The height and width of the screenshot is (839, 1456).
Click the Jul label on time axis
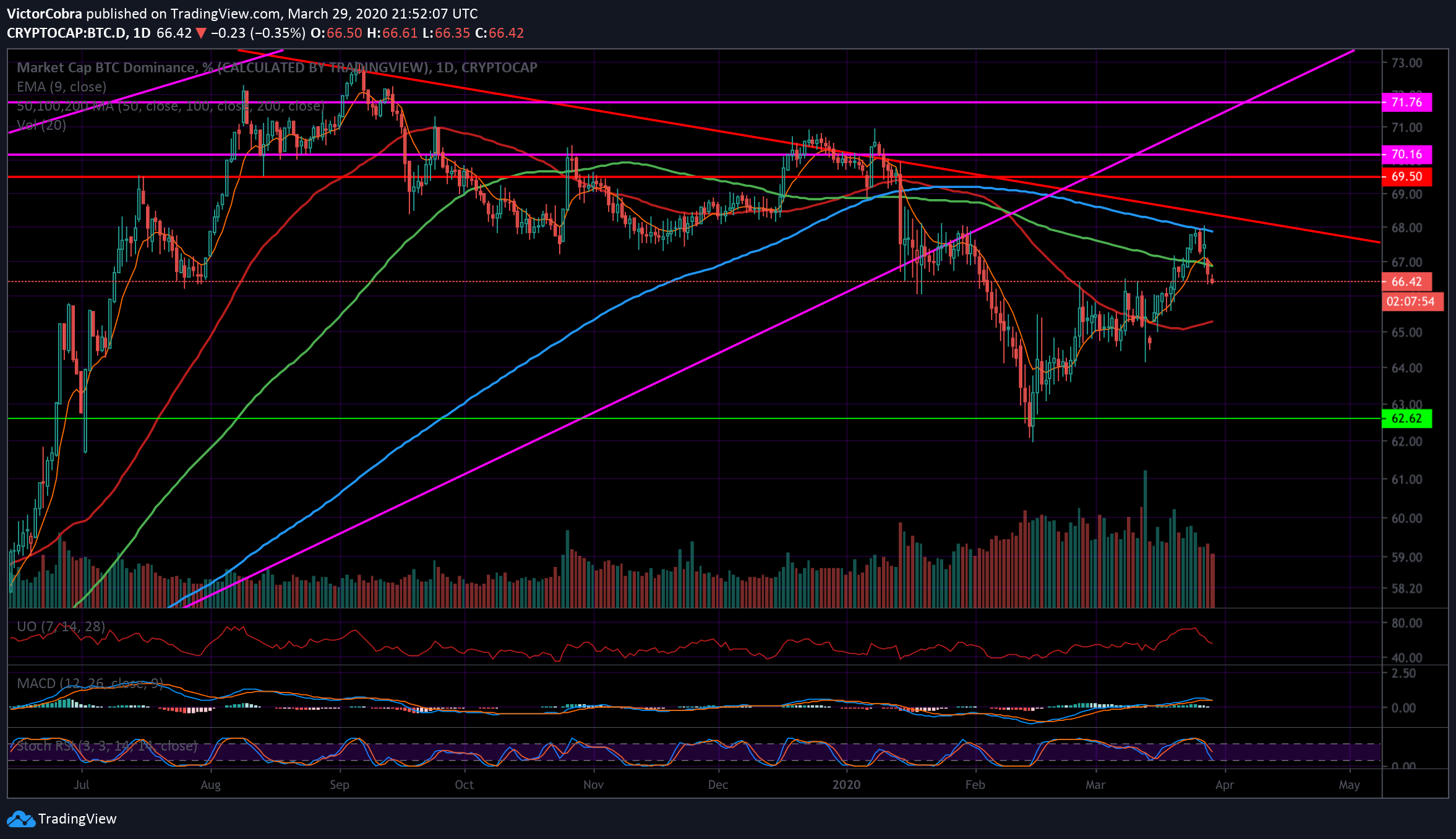pyautogui.click(x=81, y=785)
